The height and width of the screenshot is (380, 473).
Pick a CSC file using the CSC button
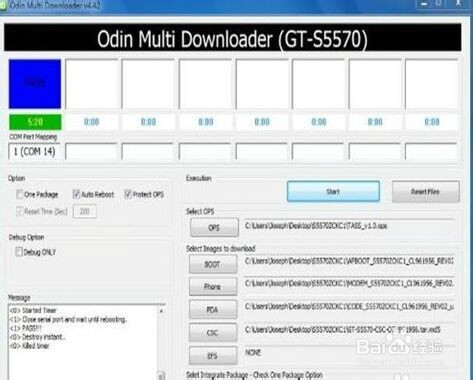coord(213,332)
